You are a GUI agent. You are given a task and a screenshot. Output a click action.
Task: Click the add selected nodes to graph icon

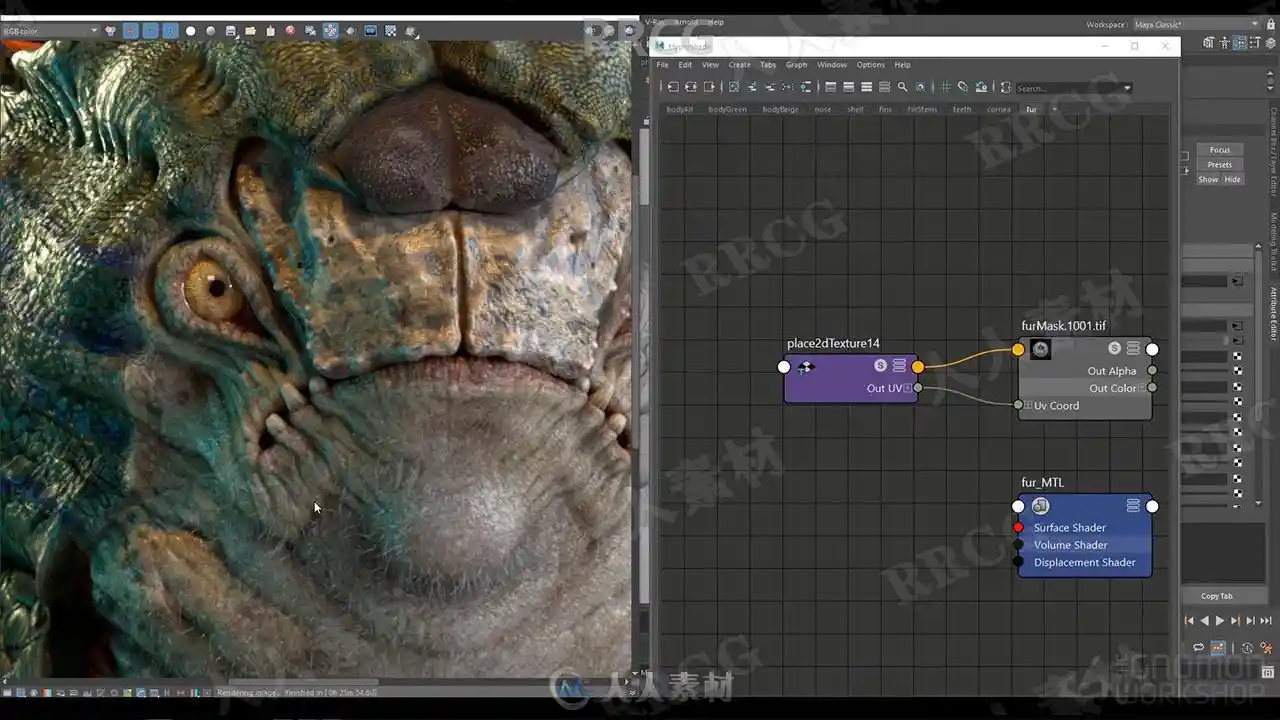[752, 87]
